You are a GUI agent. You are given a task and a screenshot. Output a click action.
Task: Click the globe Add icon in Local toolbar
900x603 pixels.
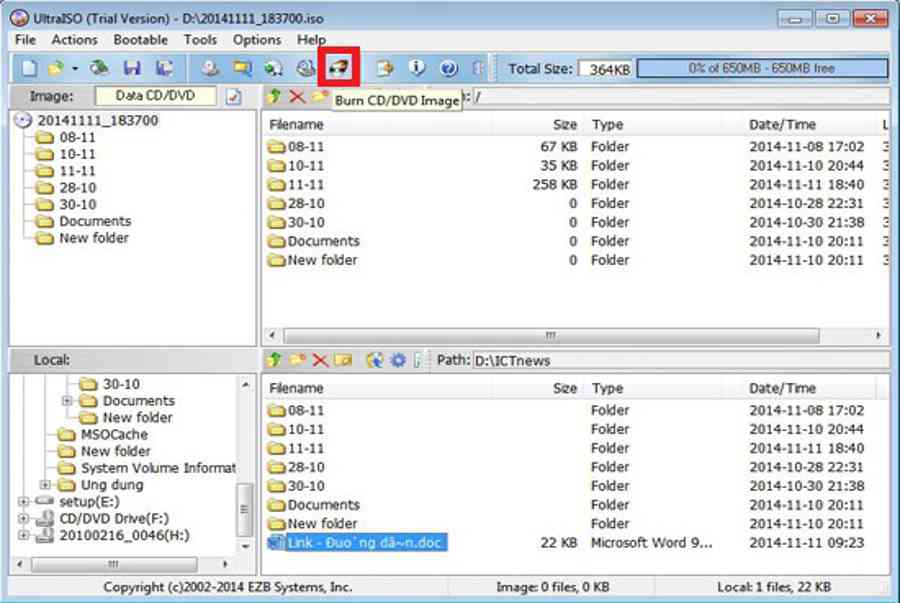click(x=375, y=360)
